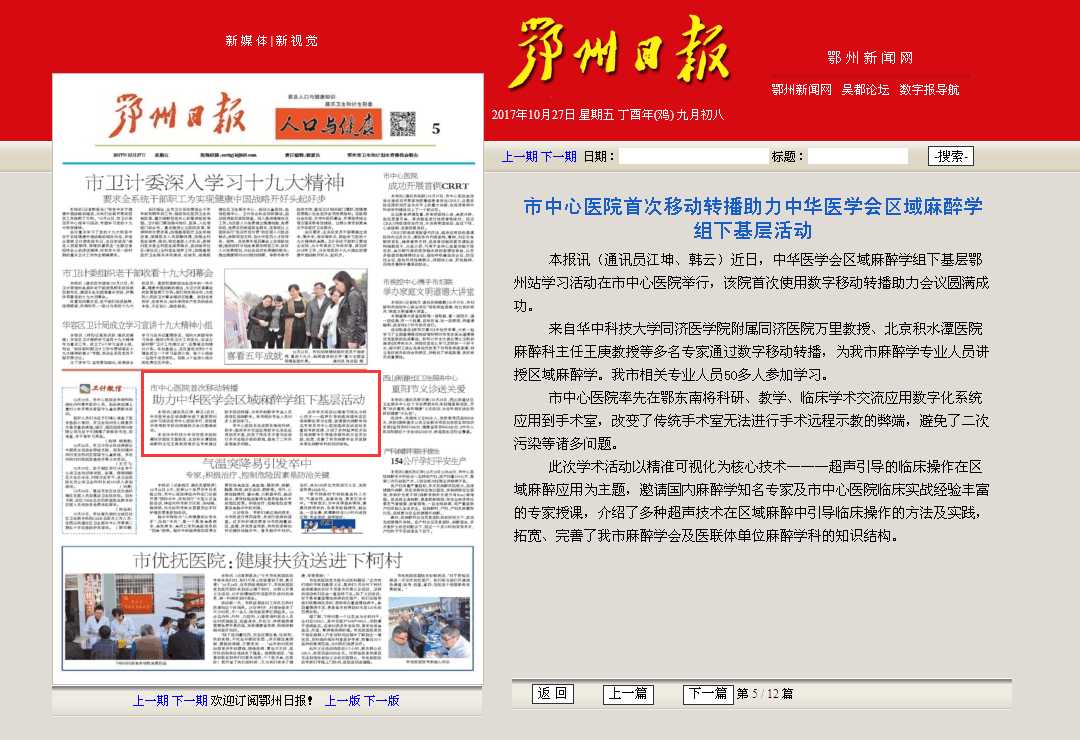Click the paragraph starting 市中心医院率先在鄂东南
This screenshot has width=1080, height=740.
click(751, 420)
